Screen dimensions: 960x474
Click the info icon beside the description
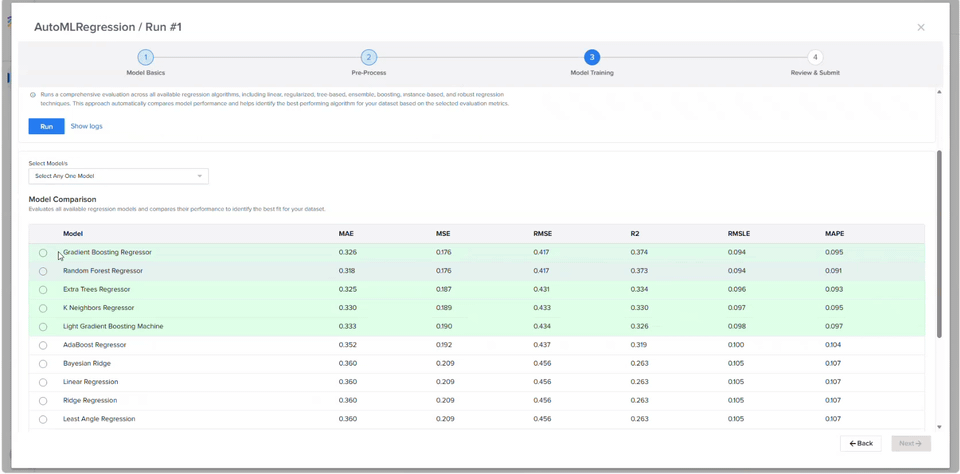pyautogui.click(x=32, y=95)
